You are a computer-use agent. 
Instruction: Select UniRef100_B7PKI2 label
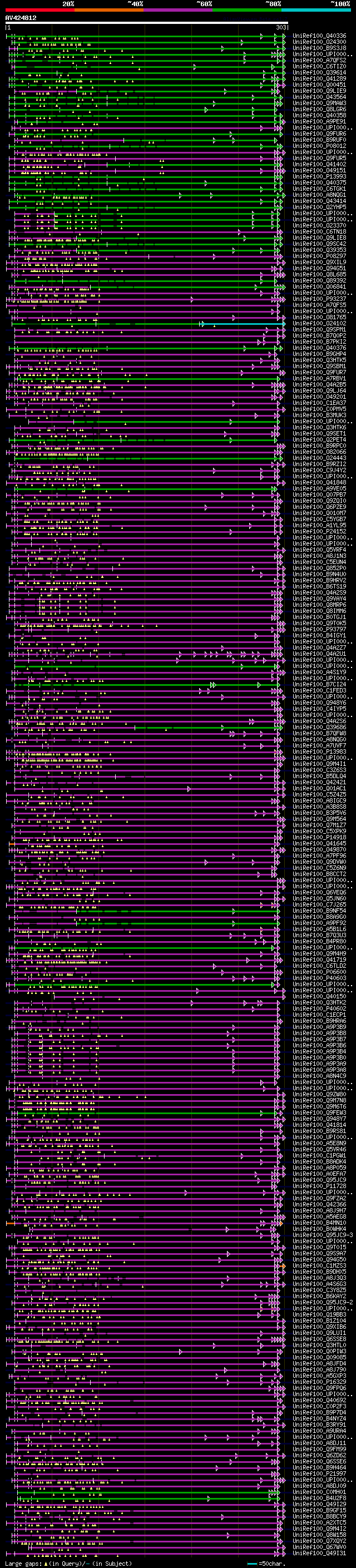(x=319, y=342)
